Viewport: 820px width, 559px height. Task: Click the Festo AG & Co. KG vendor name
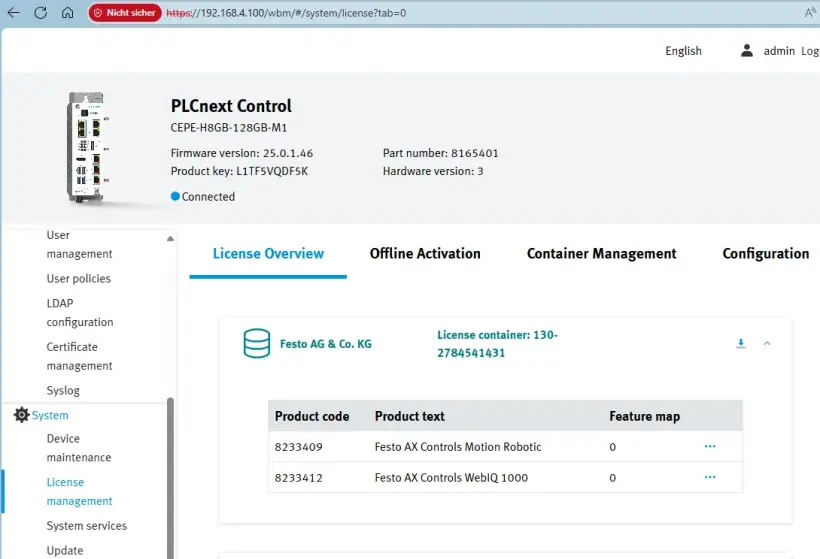click(325, 344)
